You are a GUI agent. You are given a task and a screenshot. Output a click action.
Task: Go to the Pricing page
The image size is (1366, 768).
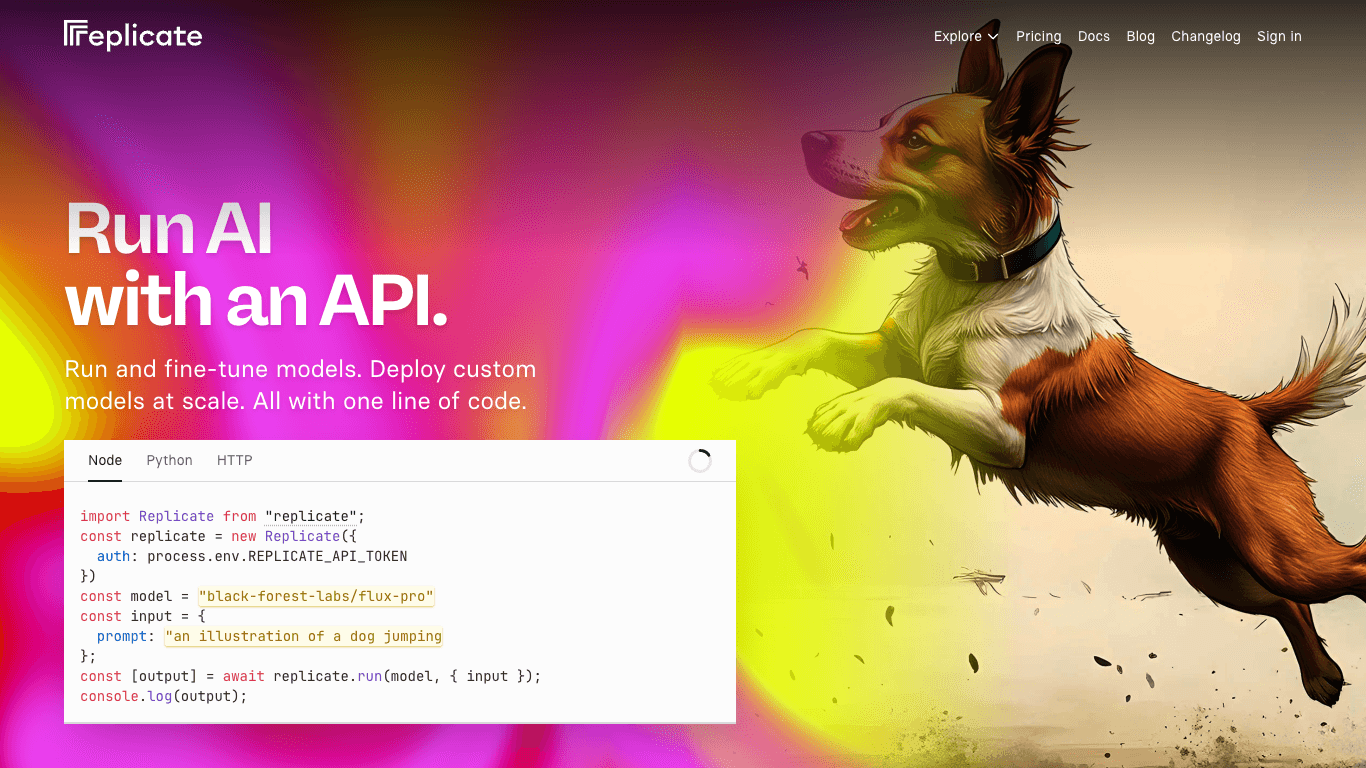click(x=1038, y=36)
